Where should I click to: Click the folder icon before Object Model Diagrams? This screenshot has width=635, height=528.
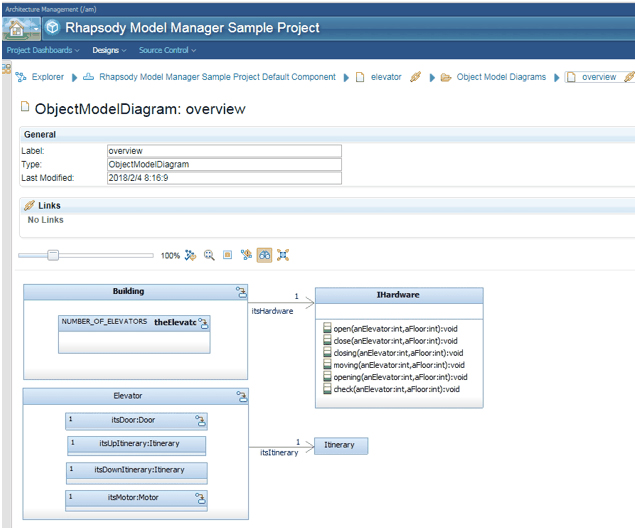446,77
